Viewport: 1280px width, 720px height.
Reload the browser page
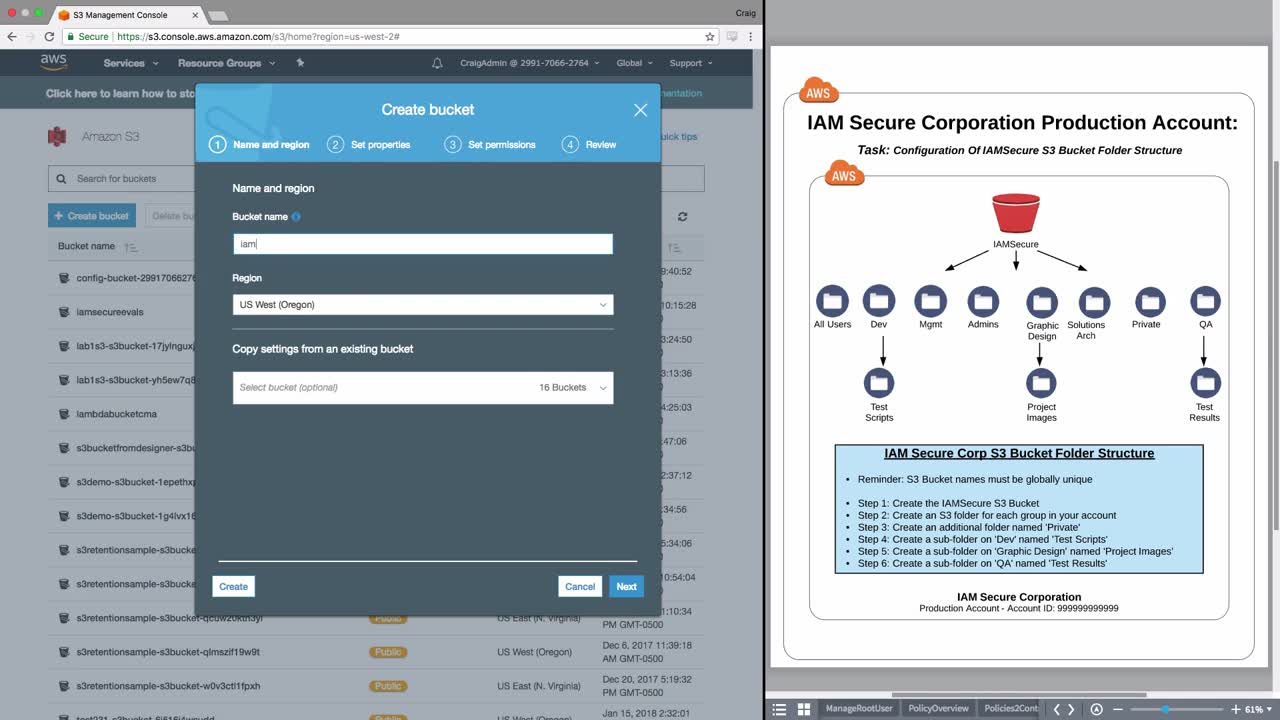click(x=49, y=36)
